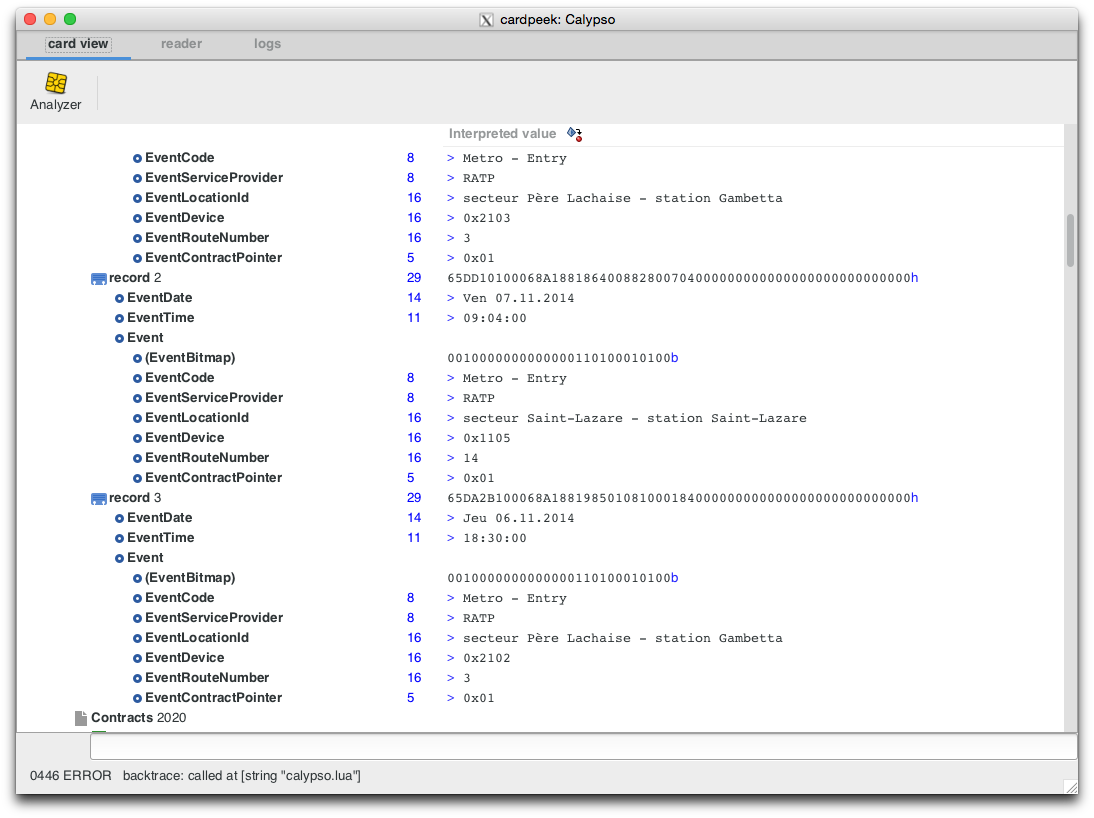Switch to the reader tab
The image size is (1094, 818).
(181, 43)
